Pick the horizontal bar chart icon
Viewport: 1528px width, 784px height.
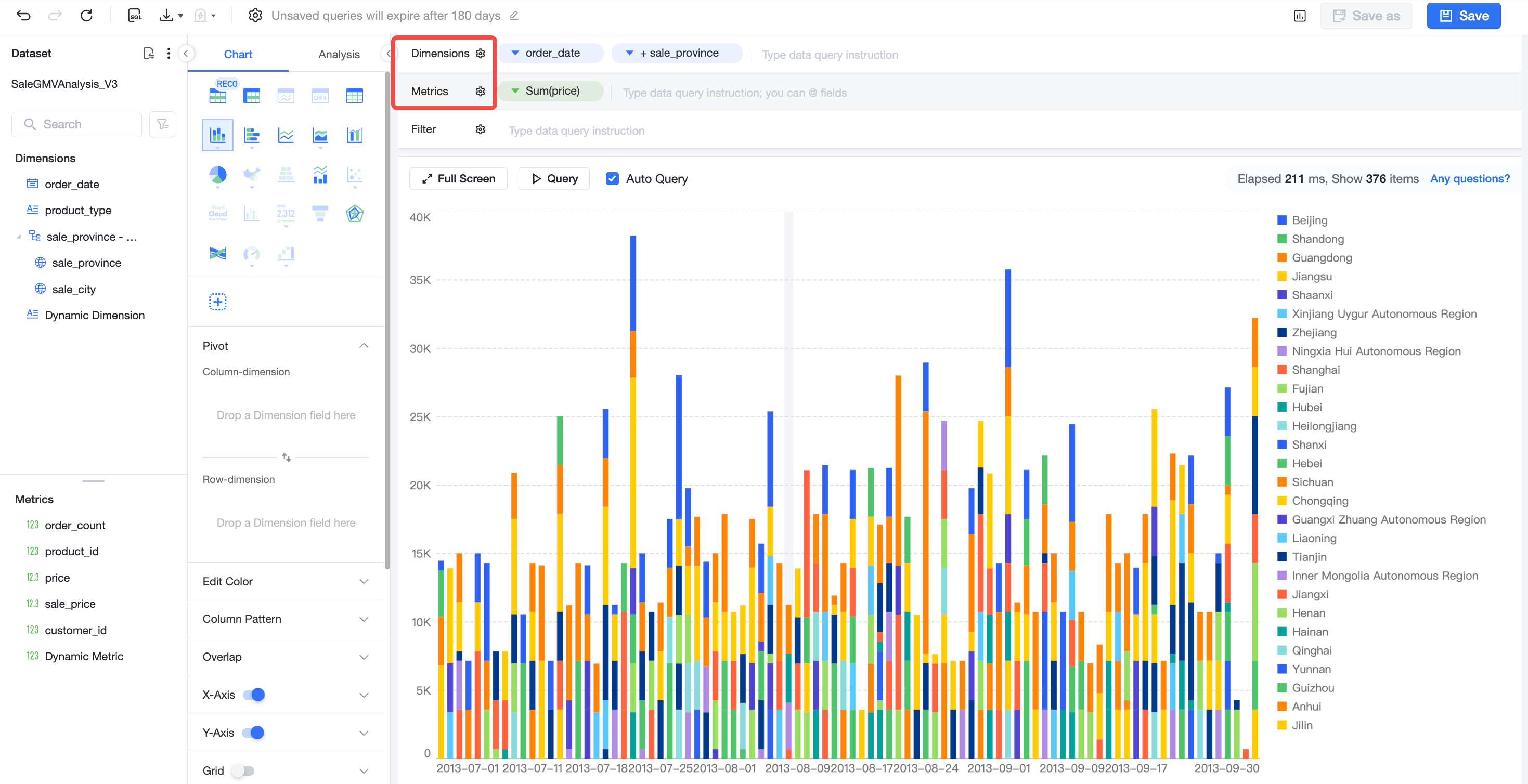252,135
